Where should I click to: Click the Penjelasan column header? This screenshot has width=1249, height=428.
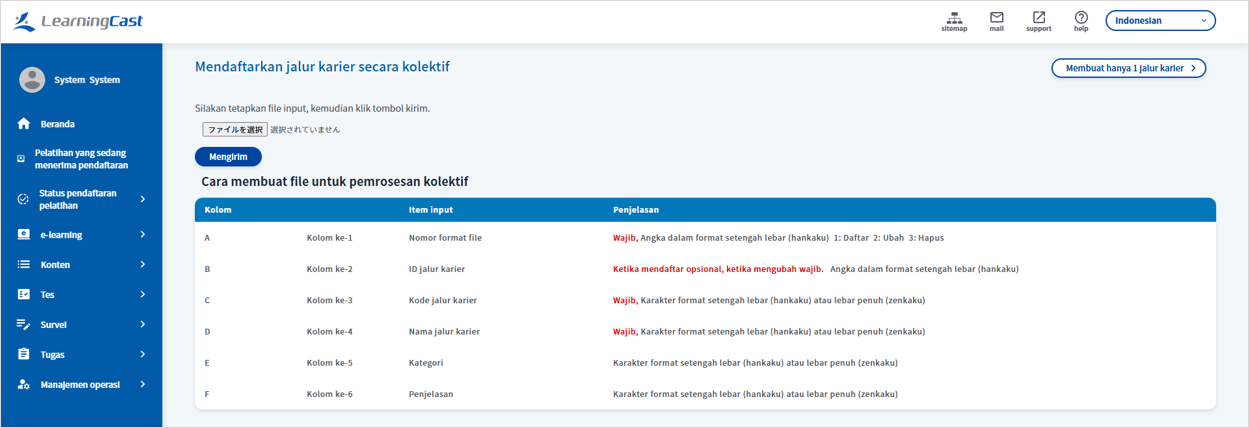click(635, 210)
